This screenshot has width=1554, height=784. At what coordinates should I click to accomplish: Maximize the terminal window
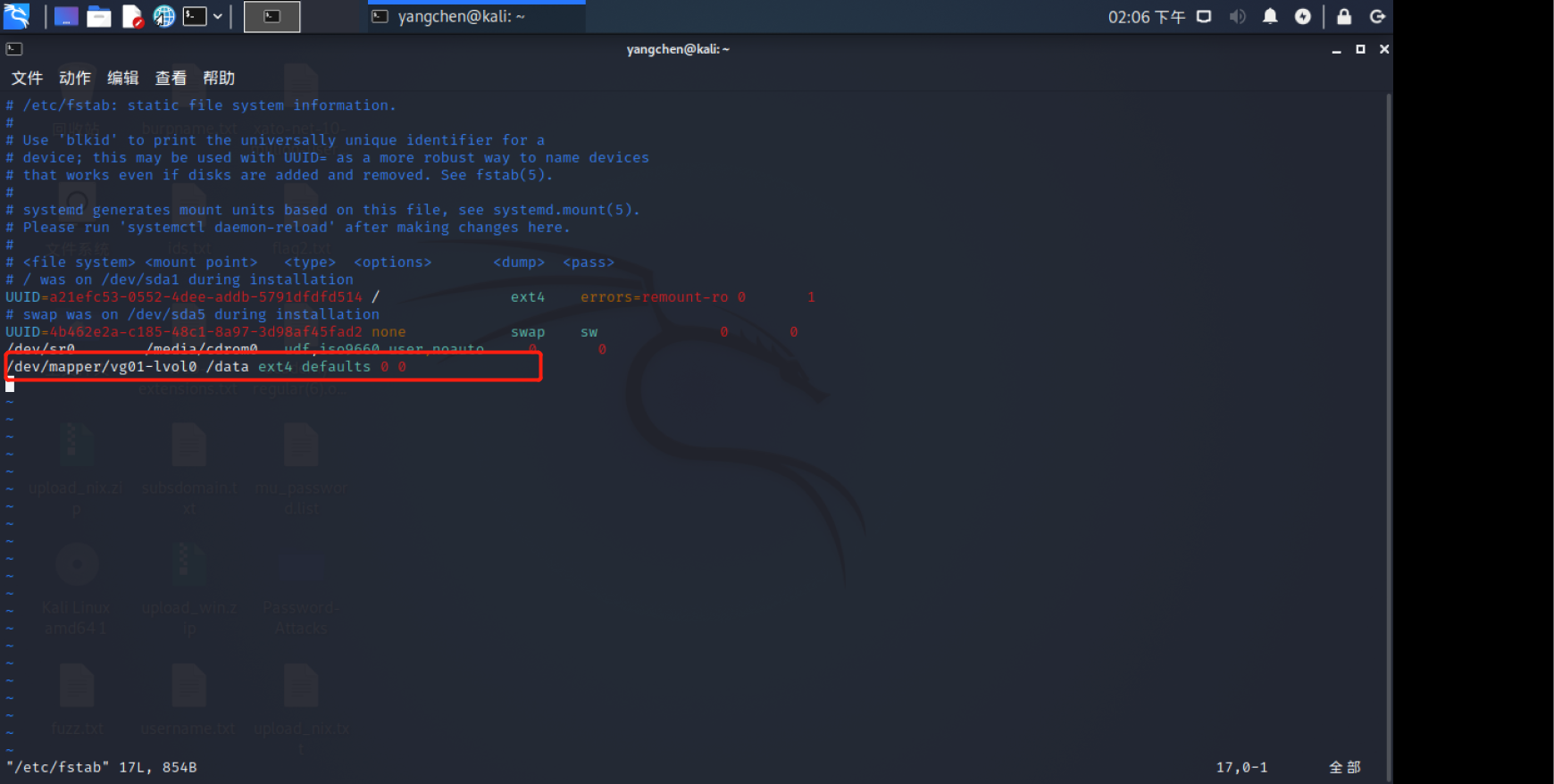click(1360, 49)
